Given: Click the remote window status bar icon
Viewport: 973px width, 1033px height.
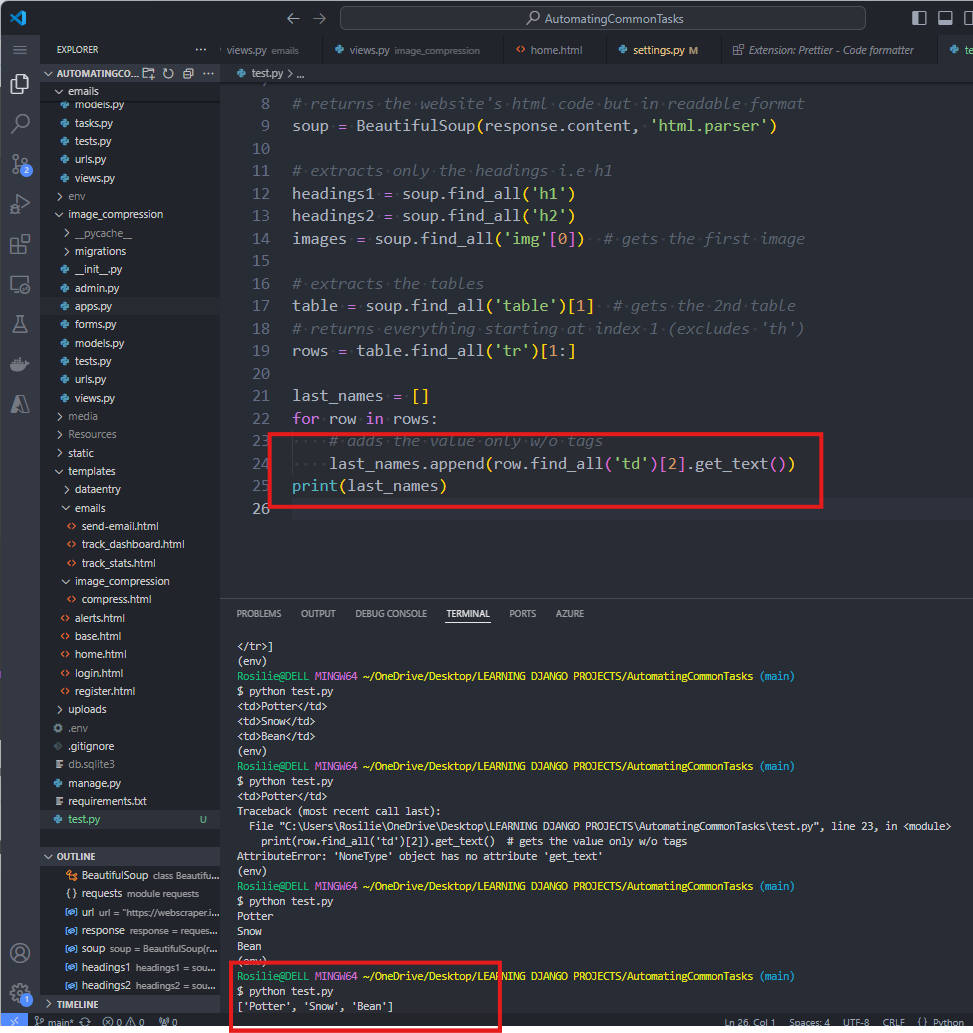Looking at the screenshot, I should (14, 1022).
